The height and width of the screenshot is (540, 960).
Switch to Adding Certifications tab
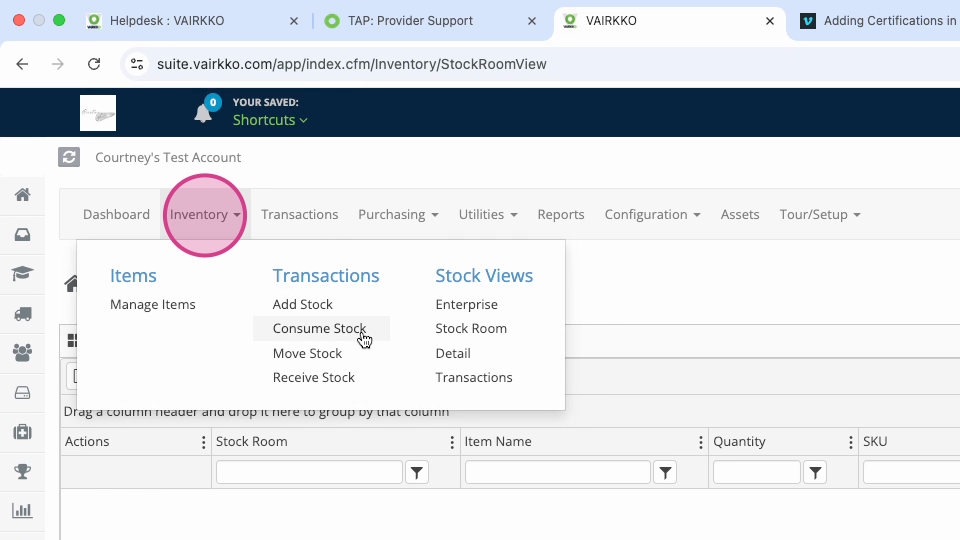point(879,21)
